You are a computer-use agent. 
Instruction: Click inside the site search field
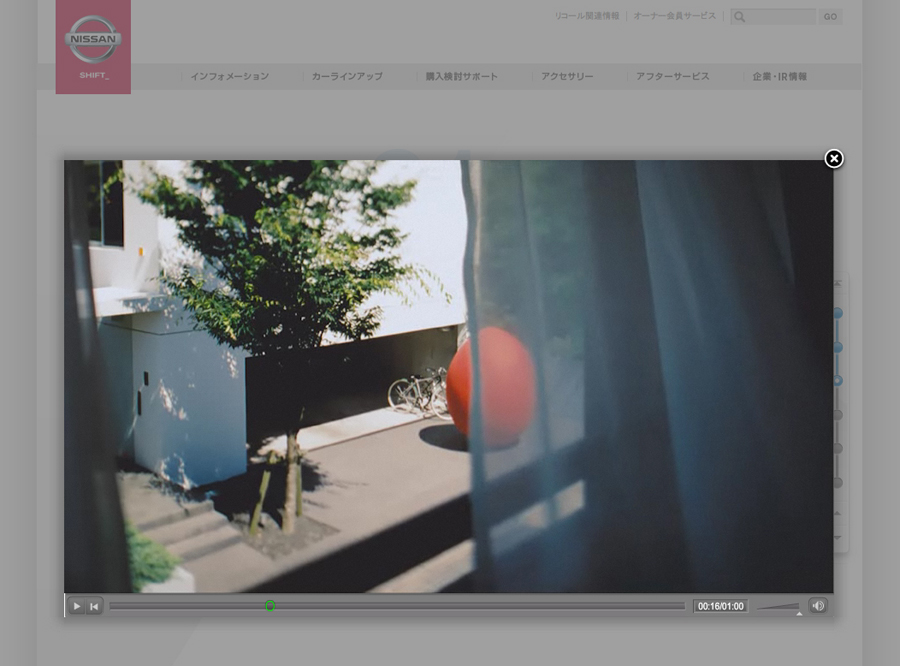click(x=780, y=17)
